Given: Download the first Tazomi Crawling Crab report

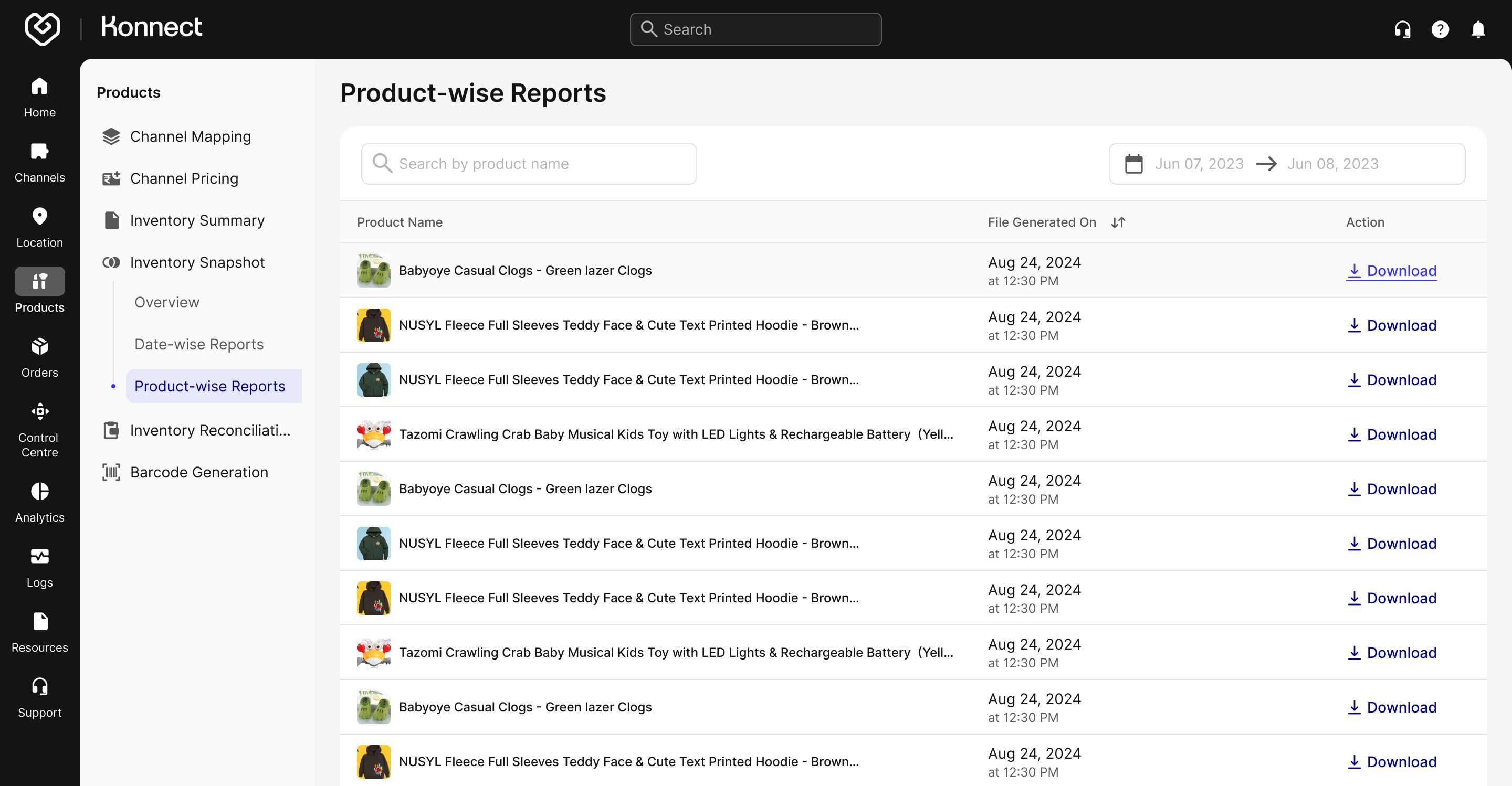Looking at the screenshot, I should point(1391,434).
